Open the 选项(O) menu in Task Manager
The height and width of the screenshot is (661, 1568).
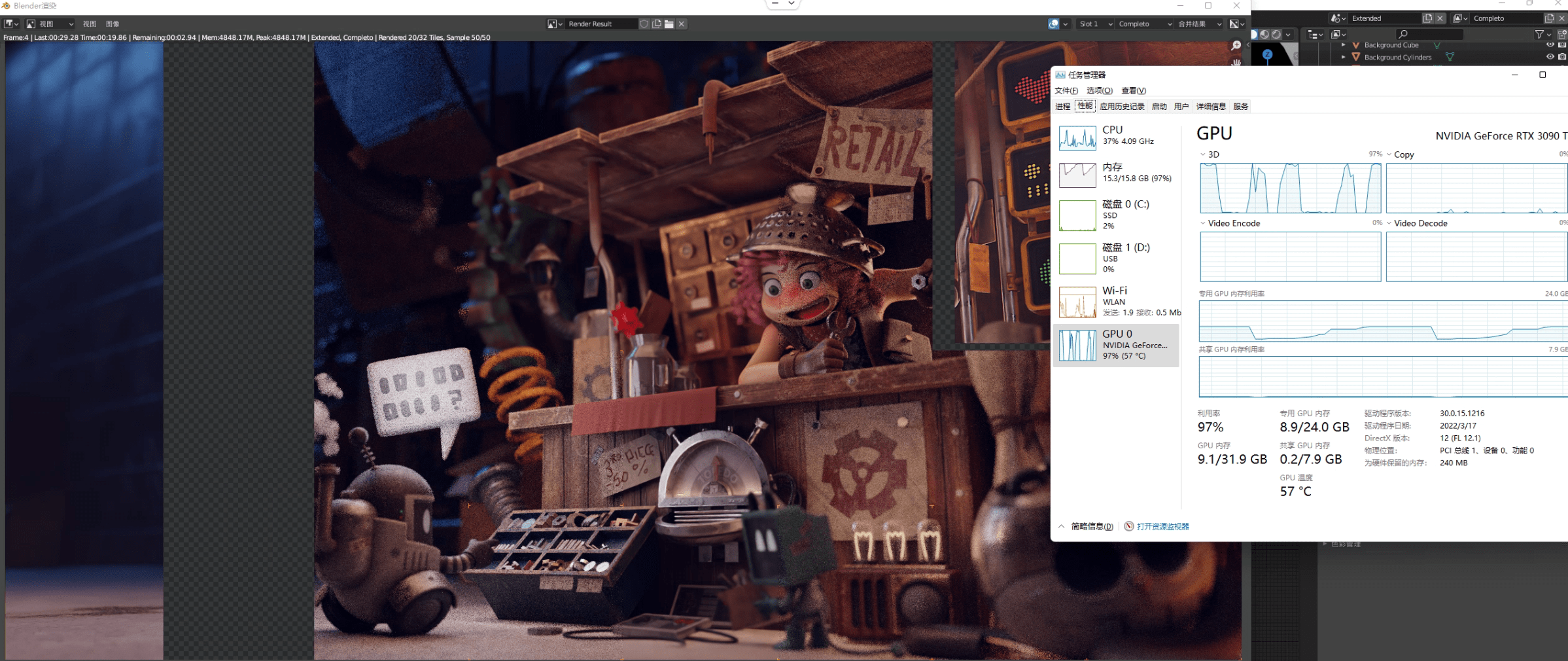click(1099, 91)
